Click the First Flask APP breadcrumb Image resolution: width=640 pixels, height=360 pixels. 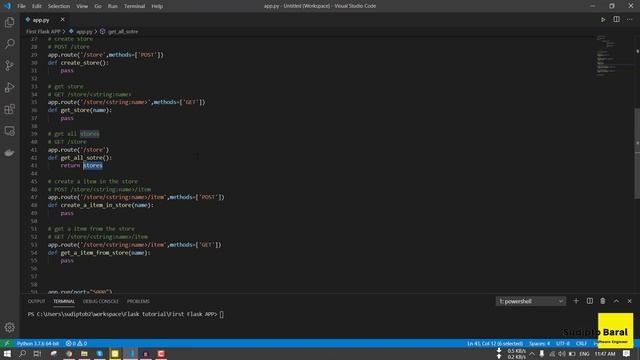click(43, 31)
